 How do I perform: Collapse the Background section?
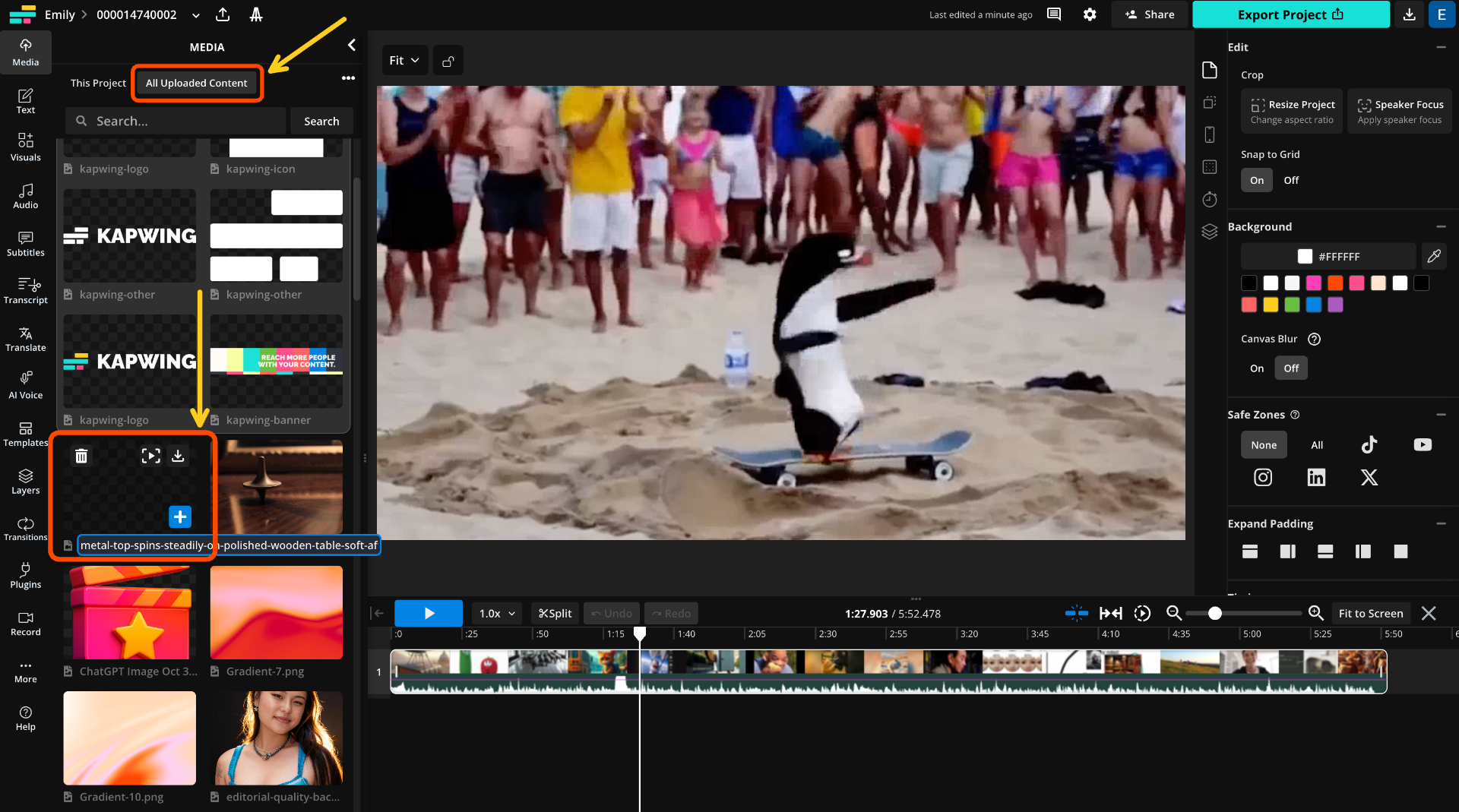coord(1441,226)
